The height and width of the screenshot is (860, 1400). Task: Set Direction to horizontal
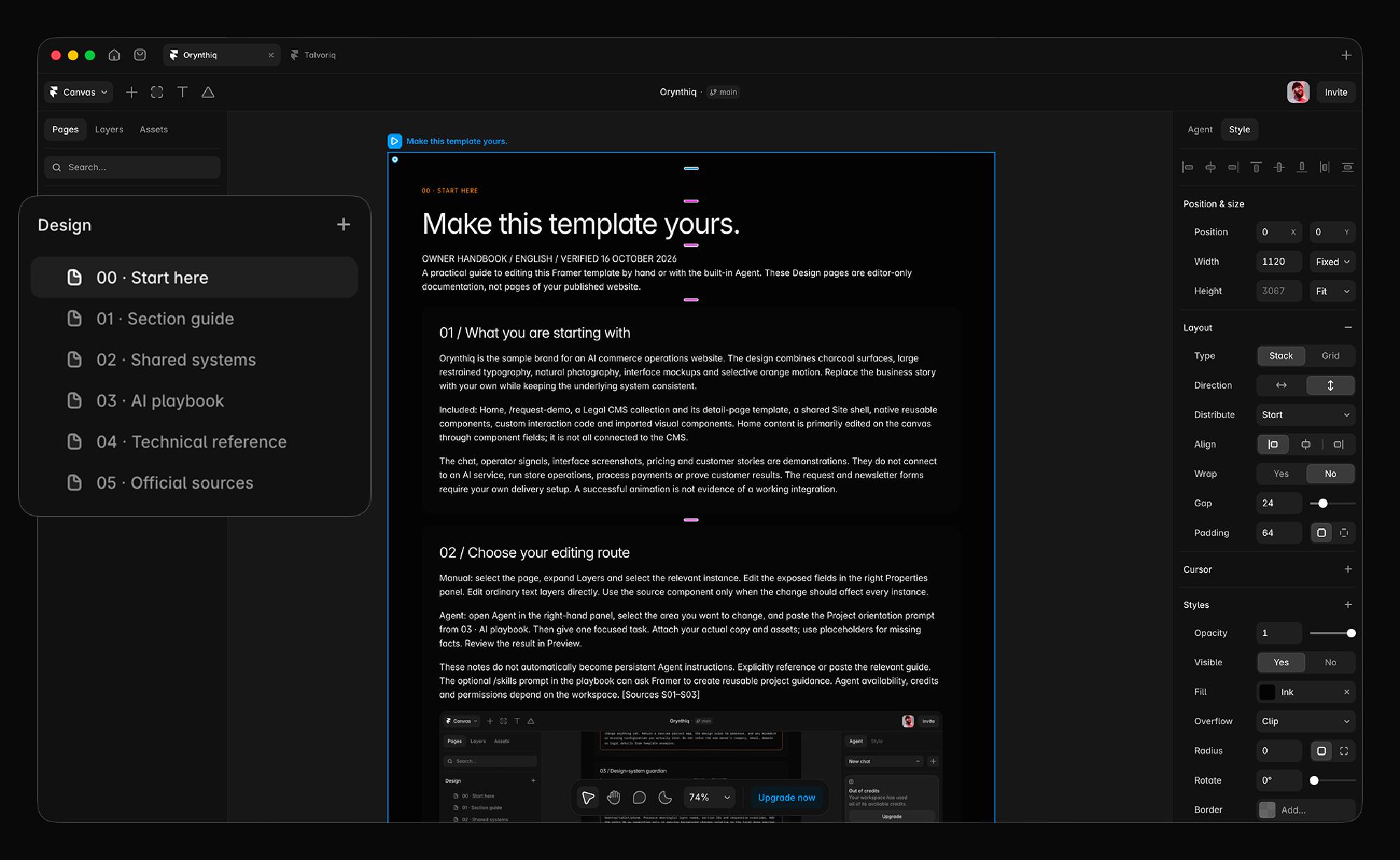click(x=1281, y=385)
